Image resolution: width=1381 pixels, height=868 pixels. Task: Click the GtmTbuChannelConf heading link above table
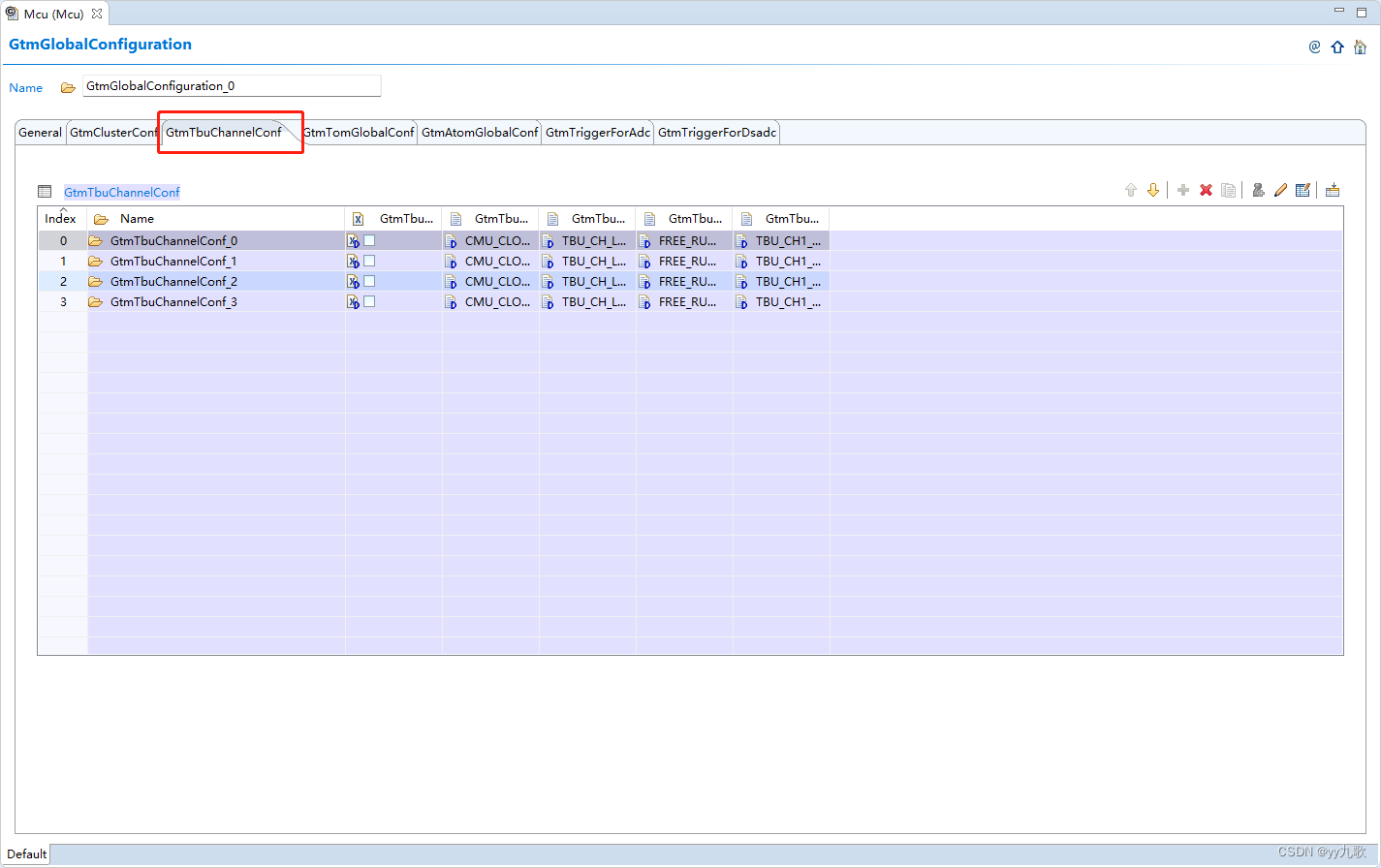click(x=122, y=192)
